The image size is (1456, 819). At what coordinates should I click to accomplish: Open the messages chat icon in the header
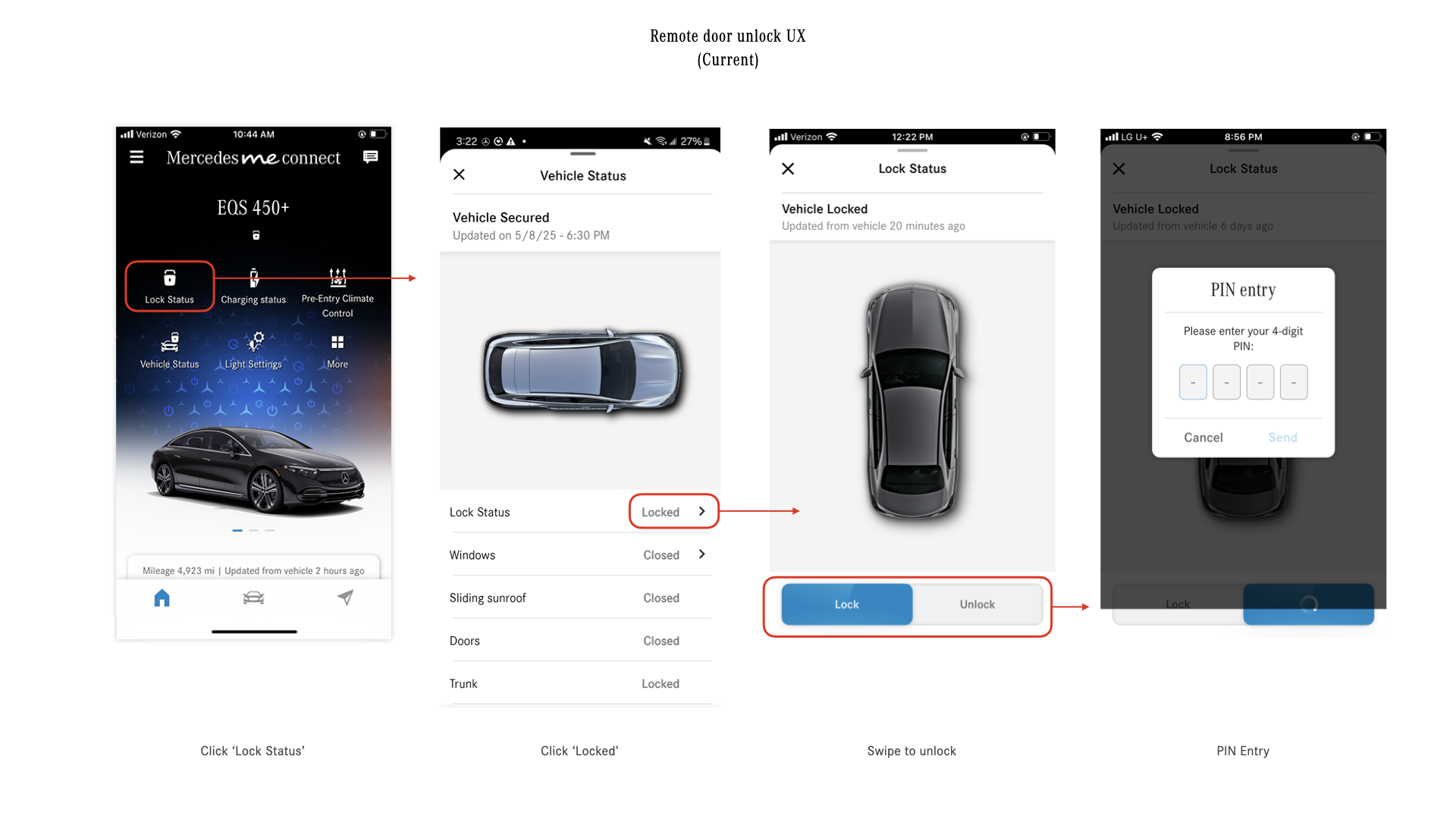[x=370, y=157]
